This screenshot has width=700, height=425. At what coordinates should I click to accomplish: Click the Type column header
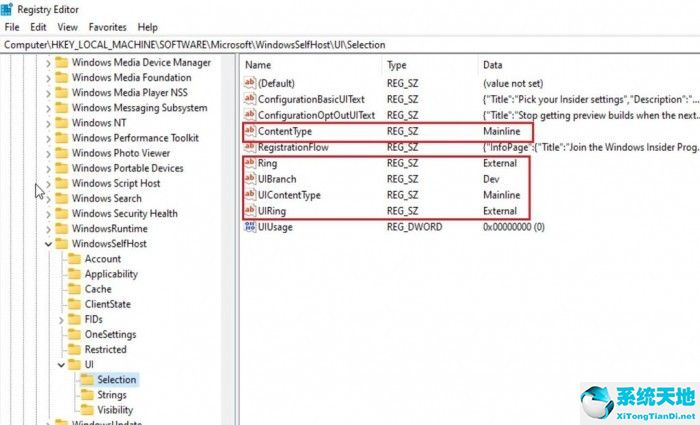397,65
